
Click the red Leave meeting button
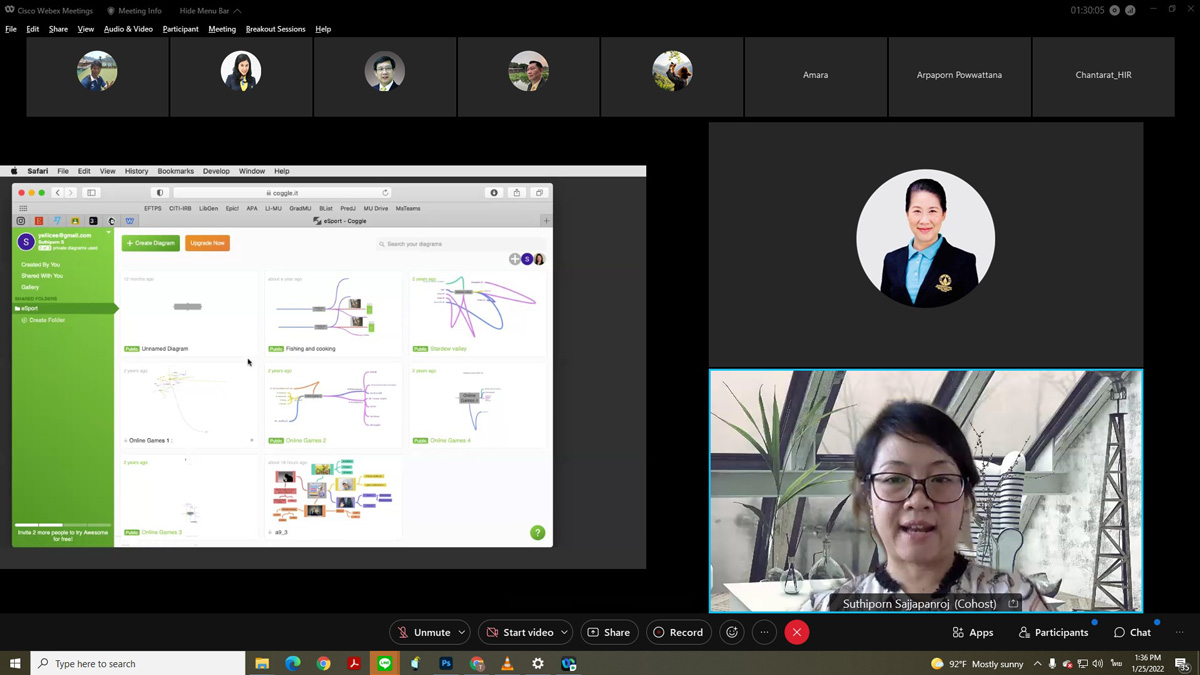coord(797,632)
